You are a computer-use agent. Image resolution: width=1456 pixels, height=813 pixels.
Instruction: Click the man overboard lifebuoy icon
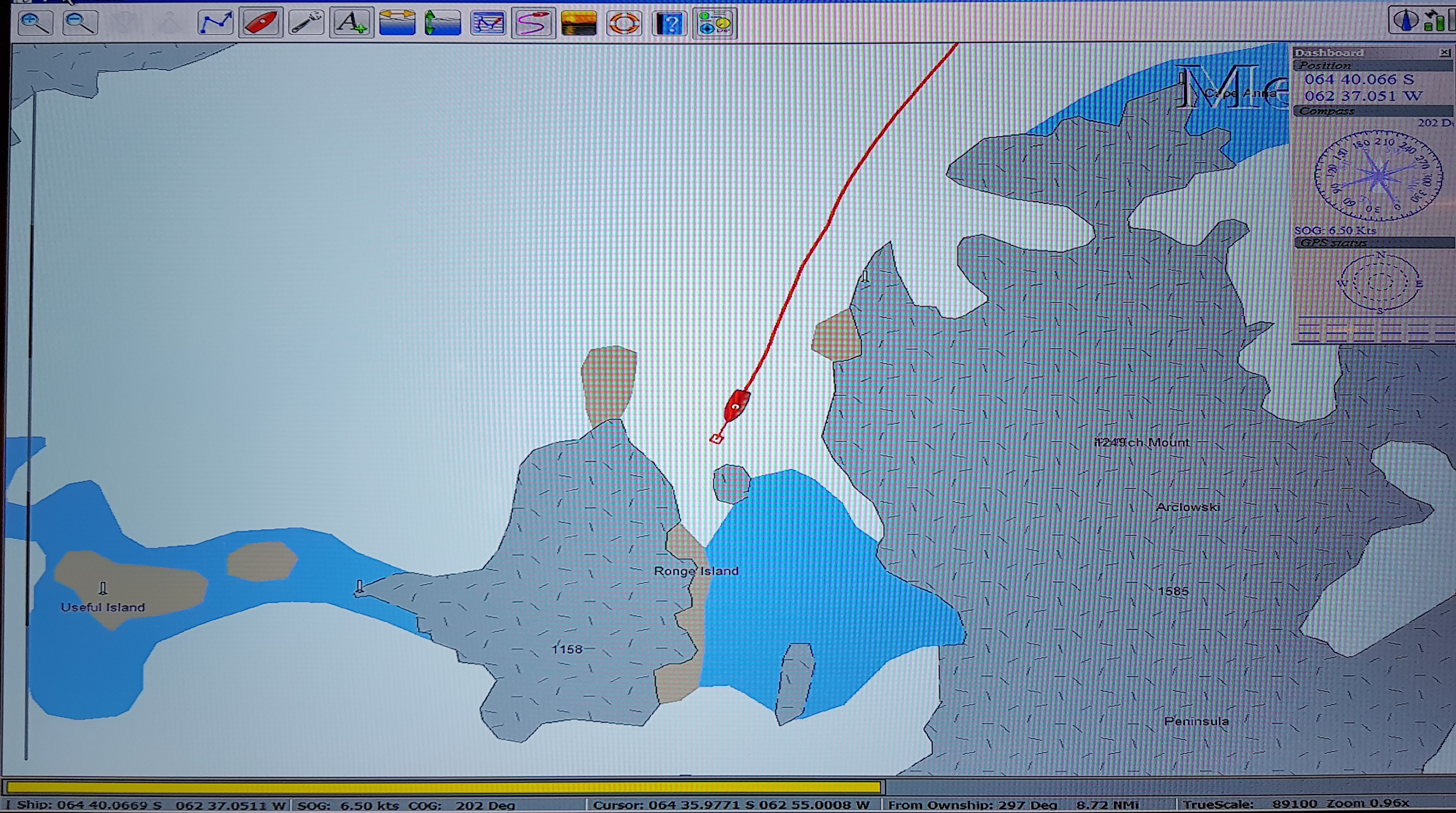tap(624, 23)
